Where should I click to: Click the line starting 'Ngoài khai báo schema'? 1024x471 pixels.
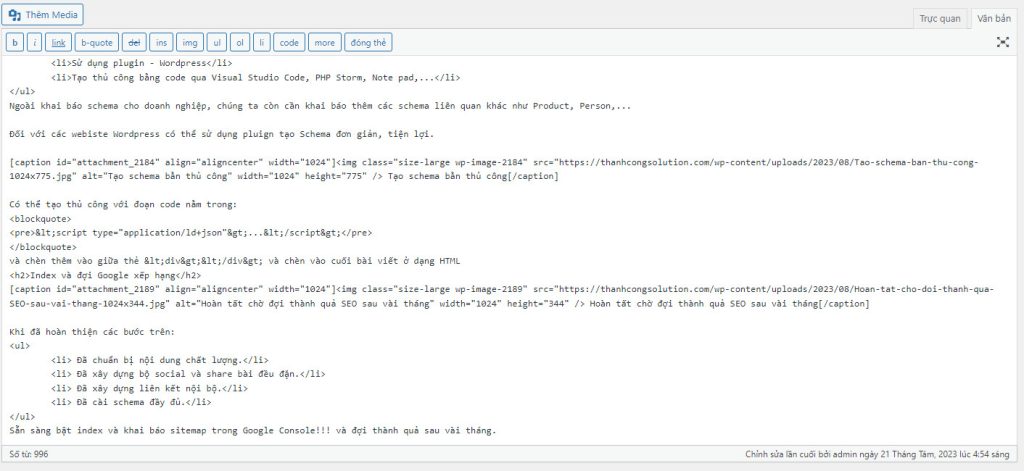[320, 106]
